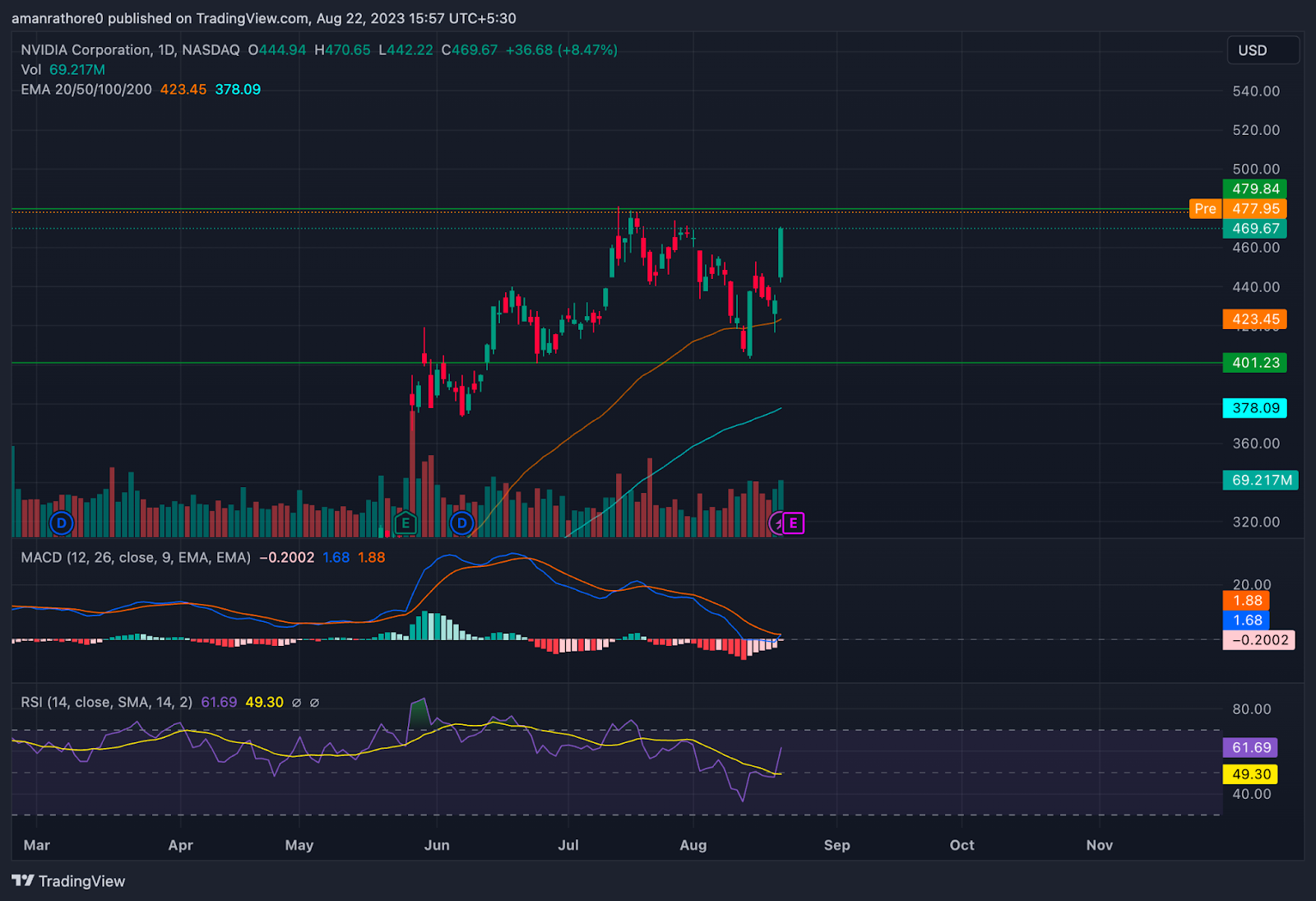Click the green 401.23 support level label
1316x901 pixels.
1255,363
